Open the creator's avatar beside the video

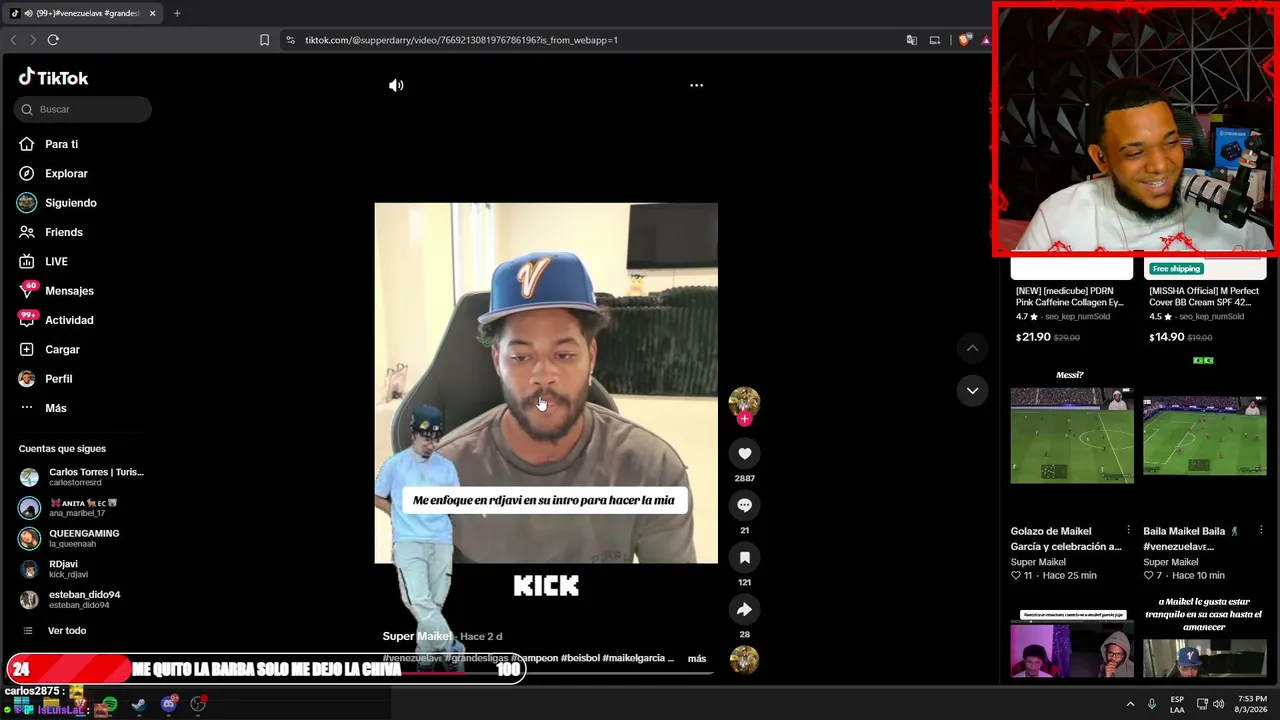(x=744, y=401)
